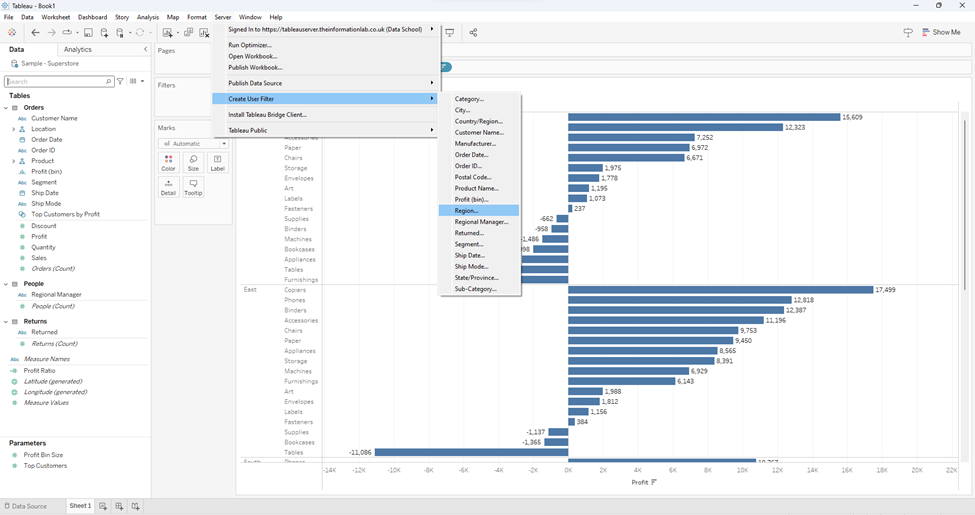Click the Show Me button
Screen dimensions: 975x515
tap(941, 32)
